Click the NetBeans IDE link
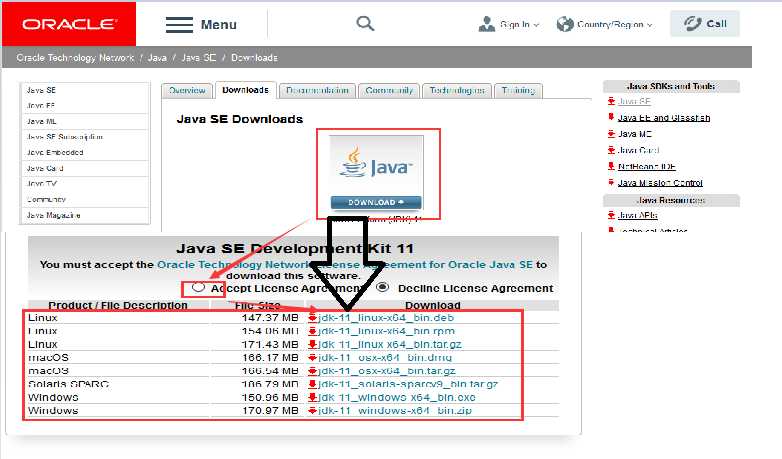This screenshot has width=782, height=459. (647, 167)
